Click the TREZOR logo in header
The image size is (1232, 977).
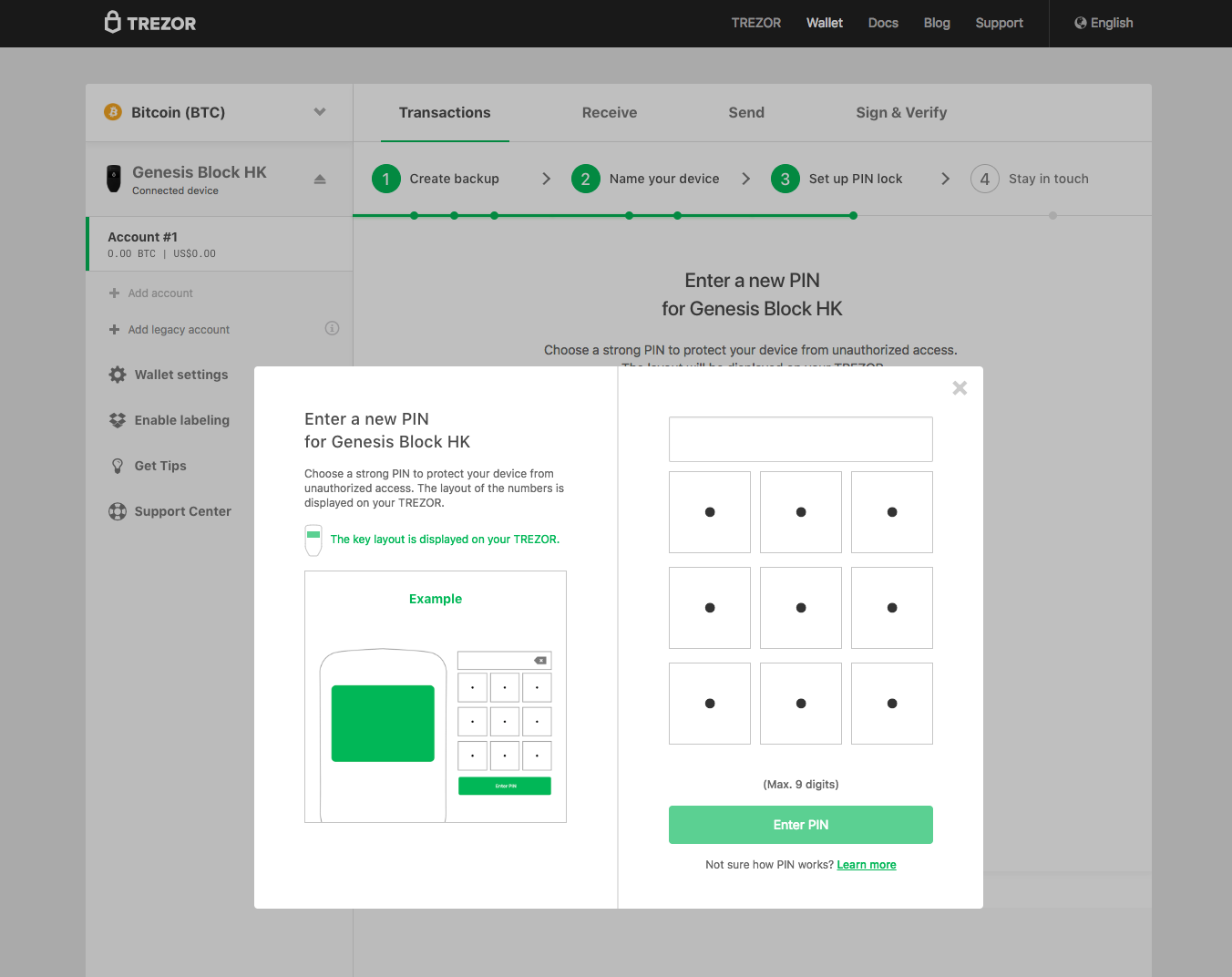tap(150, 23)
